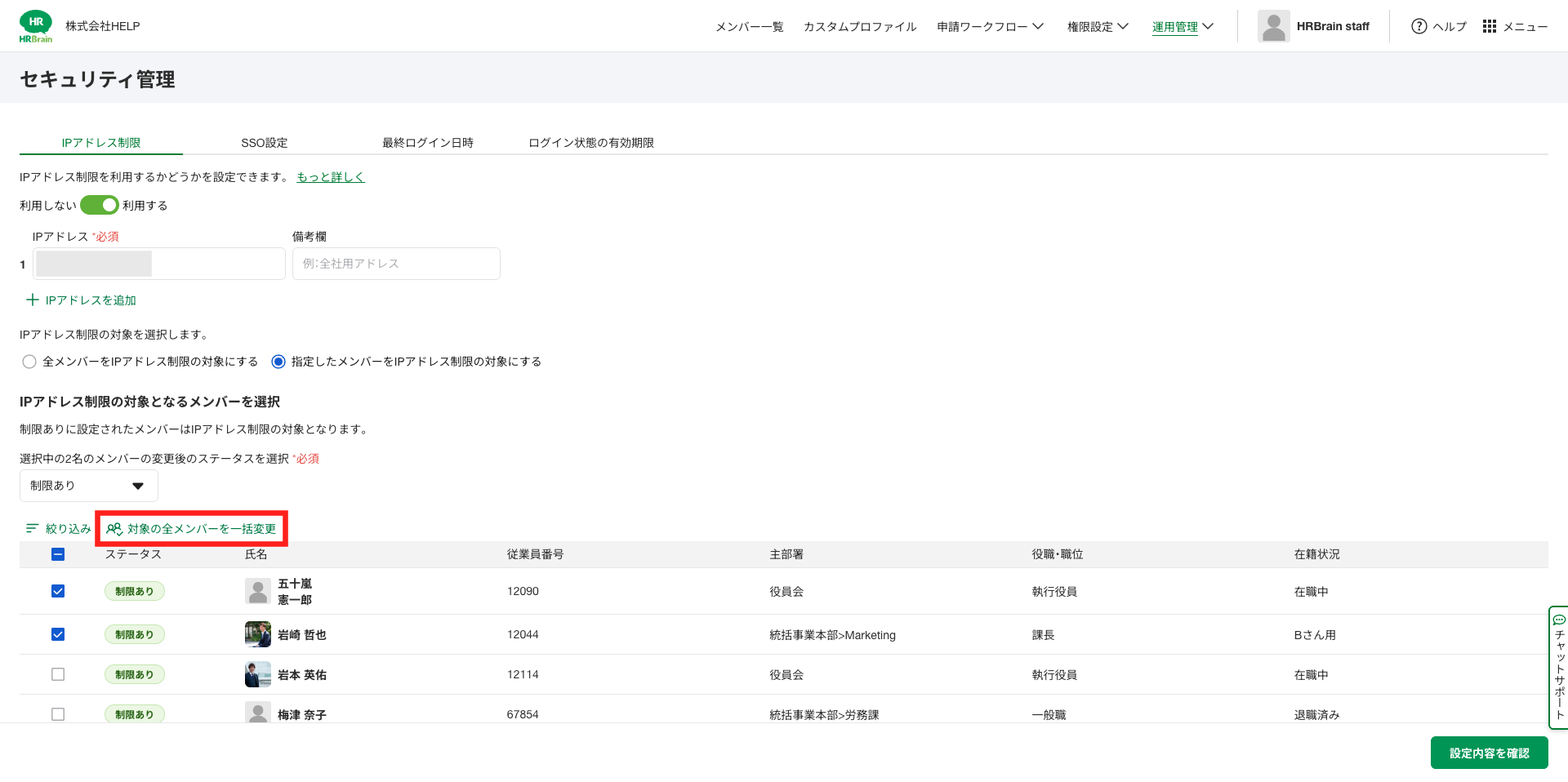The image size is (1568, 782).
Task: Click the 備考欄 notes input field
Action: pos(396,264)
